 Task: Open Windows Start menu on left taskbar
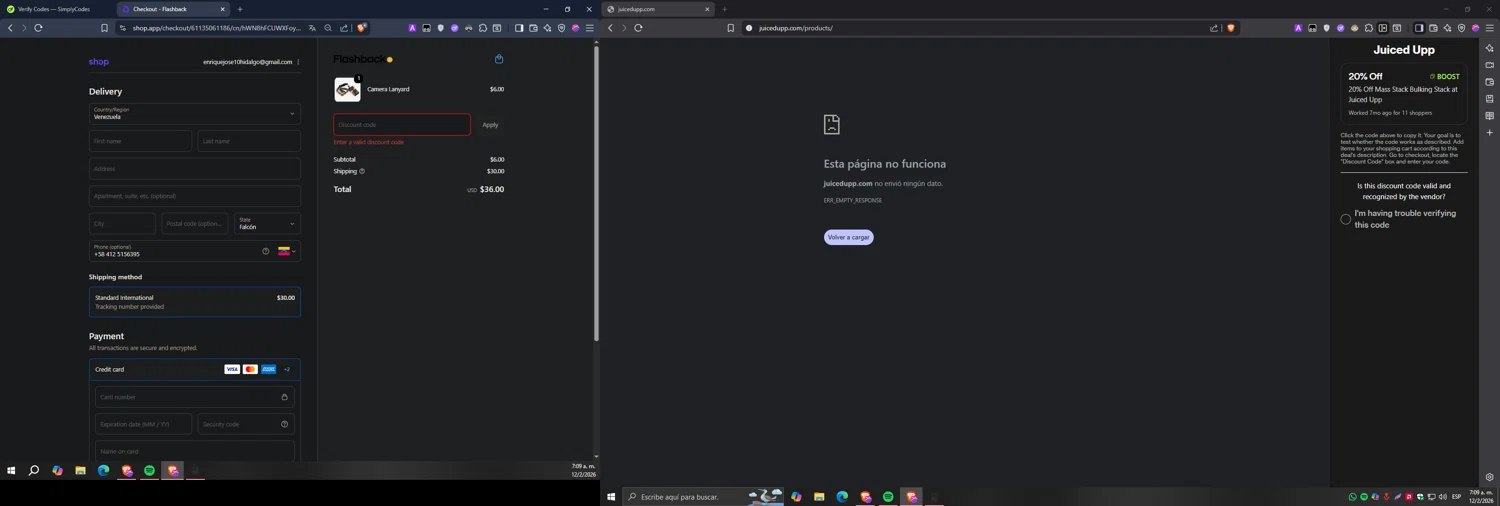pyautogui.click(x=11, y=470)
